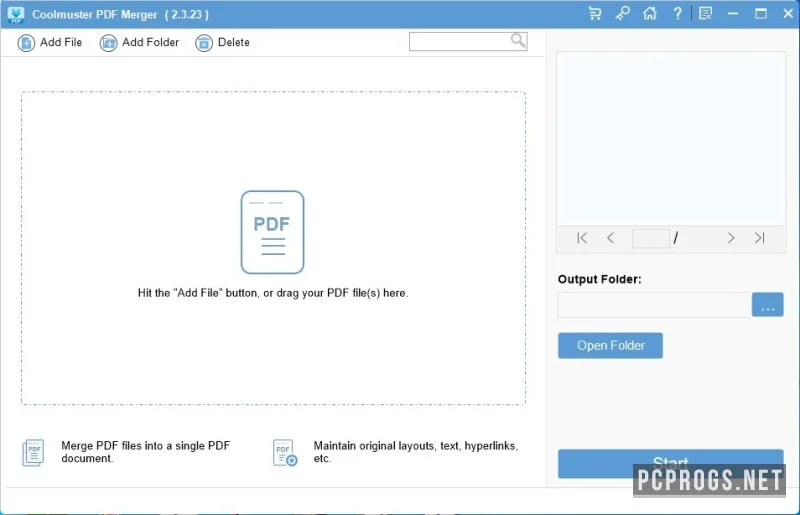Open the help question mark icon

point(677,14)
